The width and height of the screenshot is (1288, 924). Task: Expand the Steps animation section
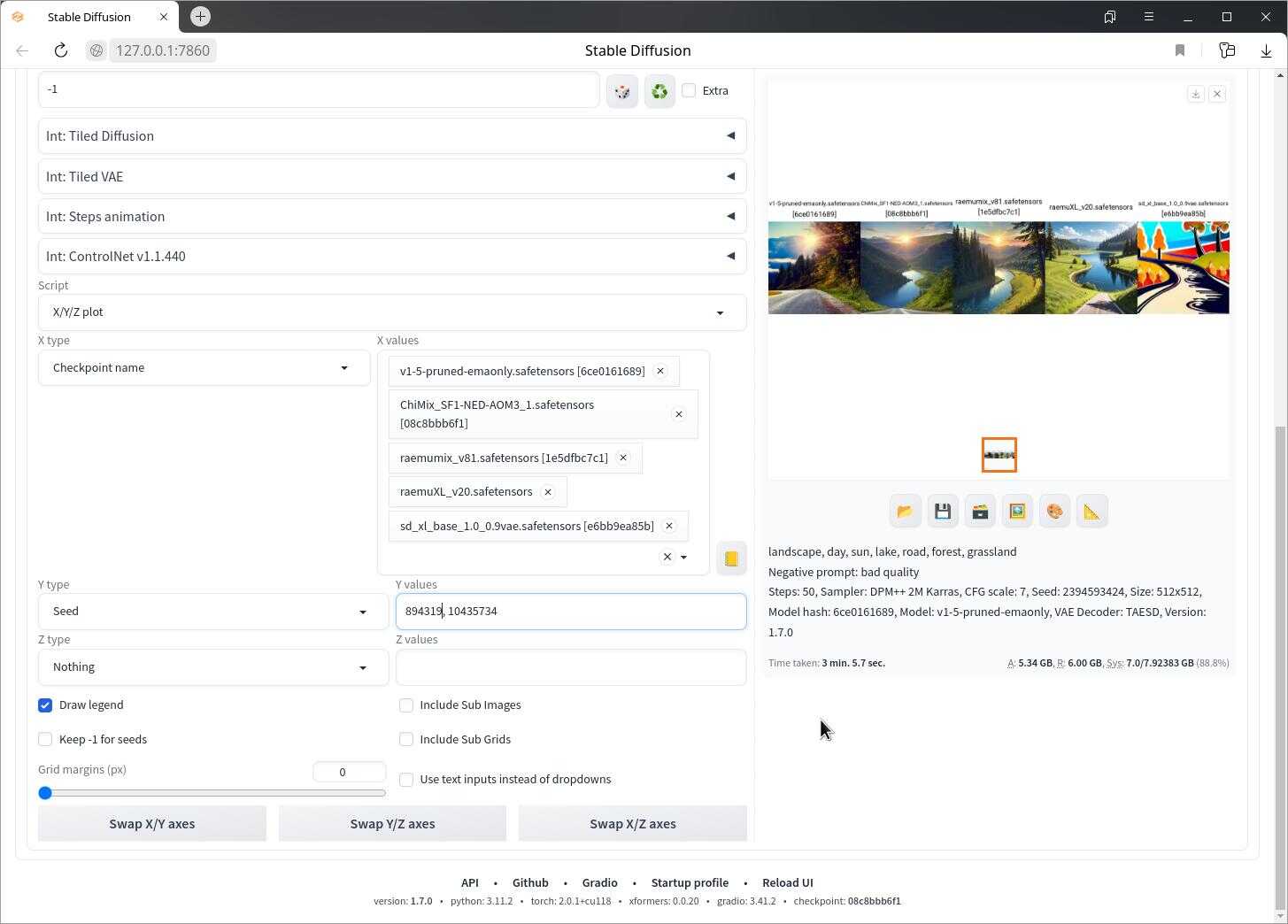[x=392, y=216]
